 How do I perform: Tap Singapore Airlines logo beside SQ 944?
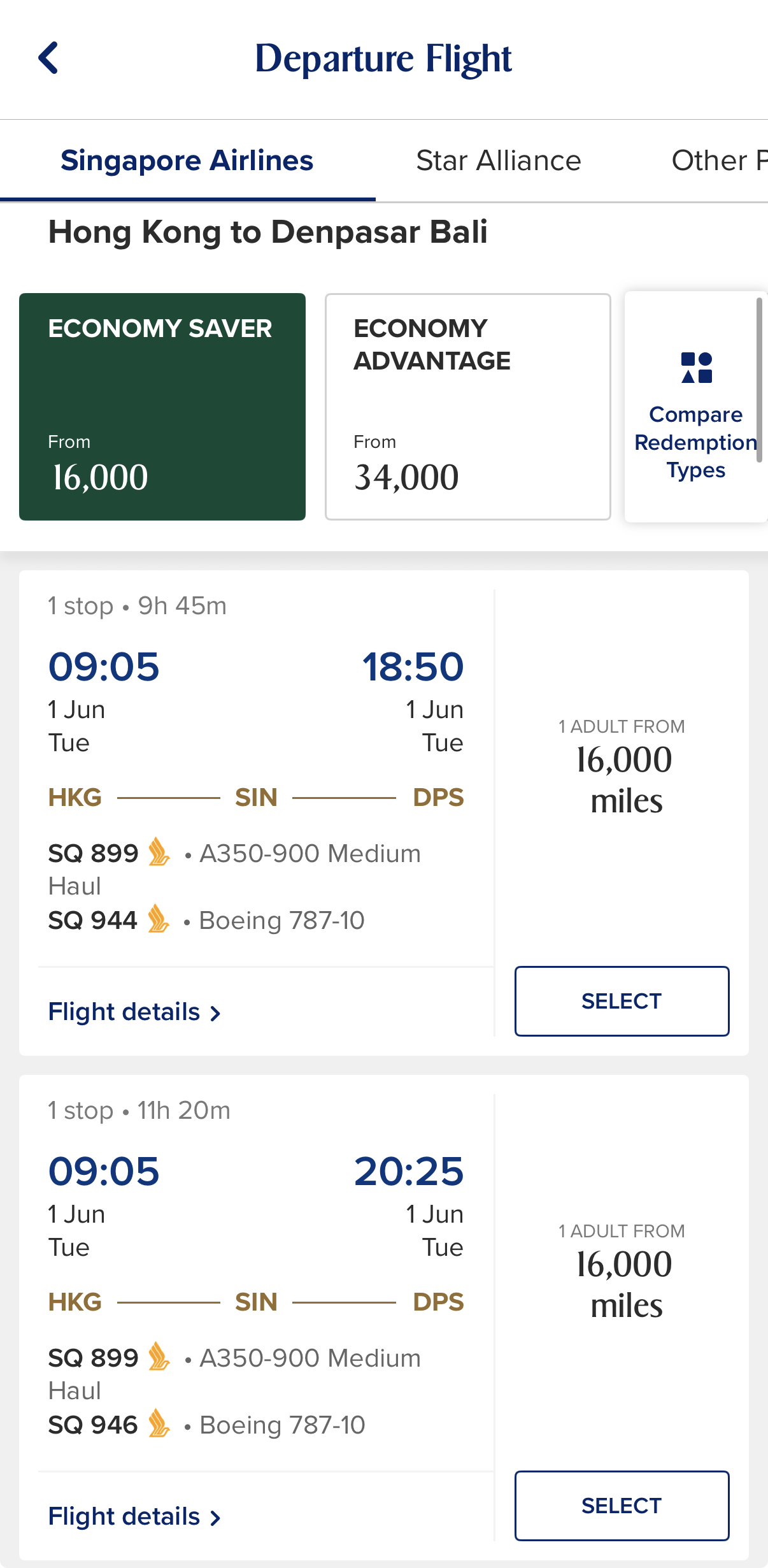pyautogui.click(x=158, y=919)
